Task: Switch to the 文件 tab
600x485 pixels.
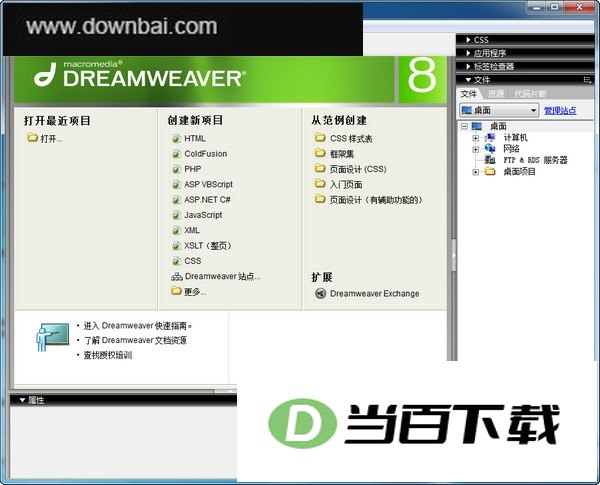Action: [468, 94]
